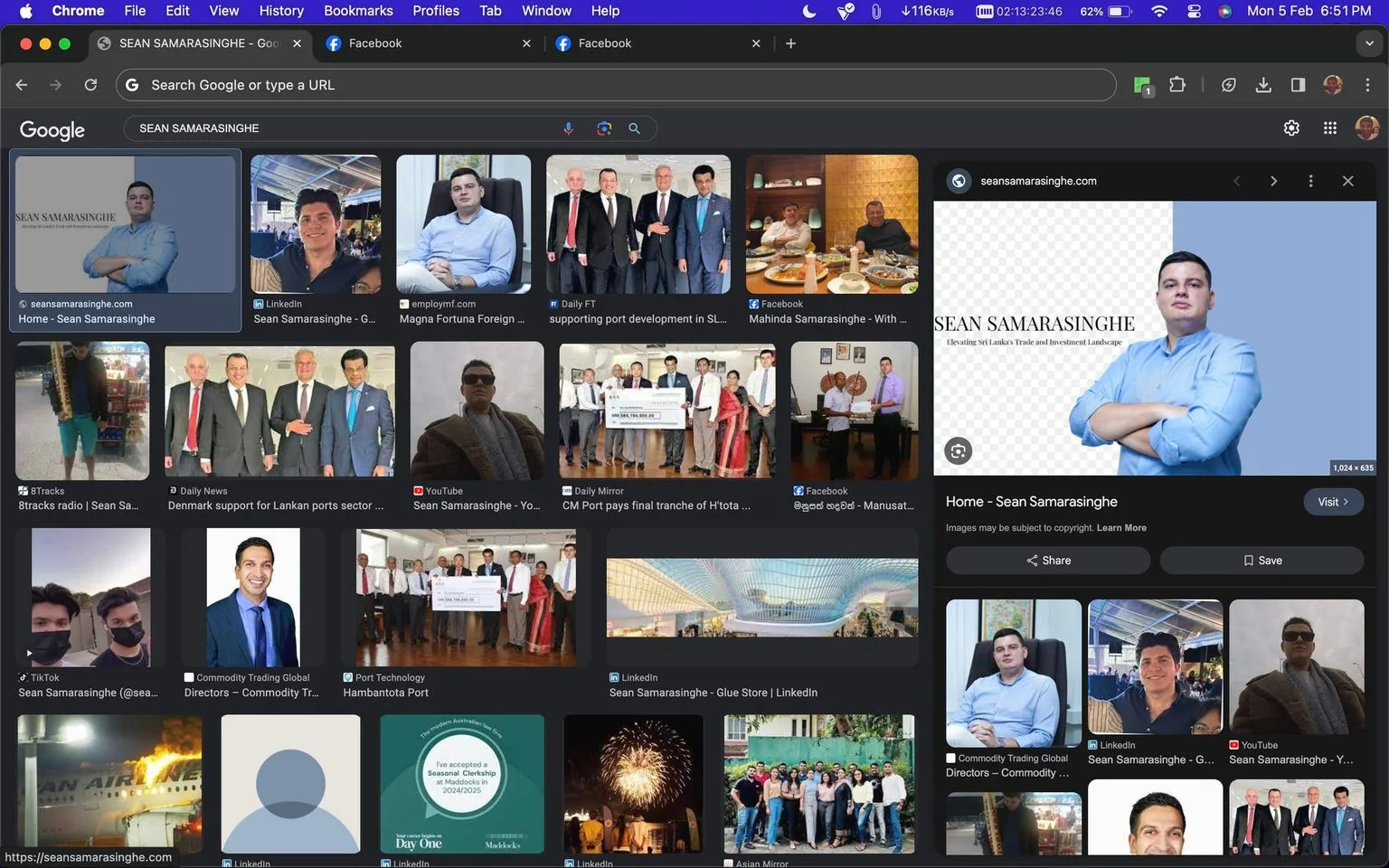Click seansamarasinghe.com source in preview header
1389x868 pixels.
coord(1038,181)
